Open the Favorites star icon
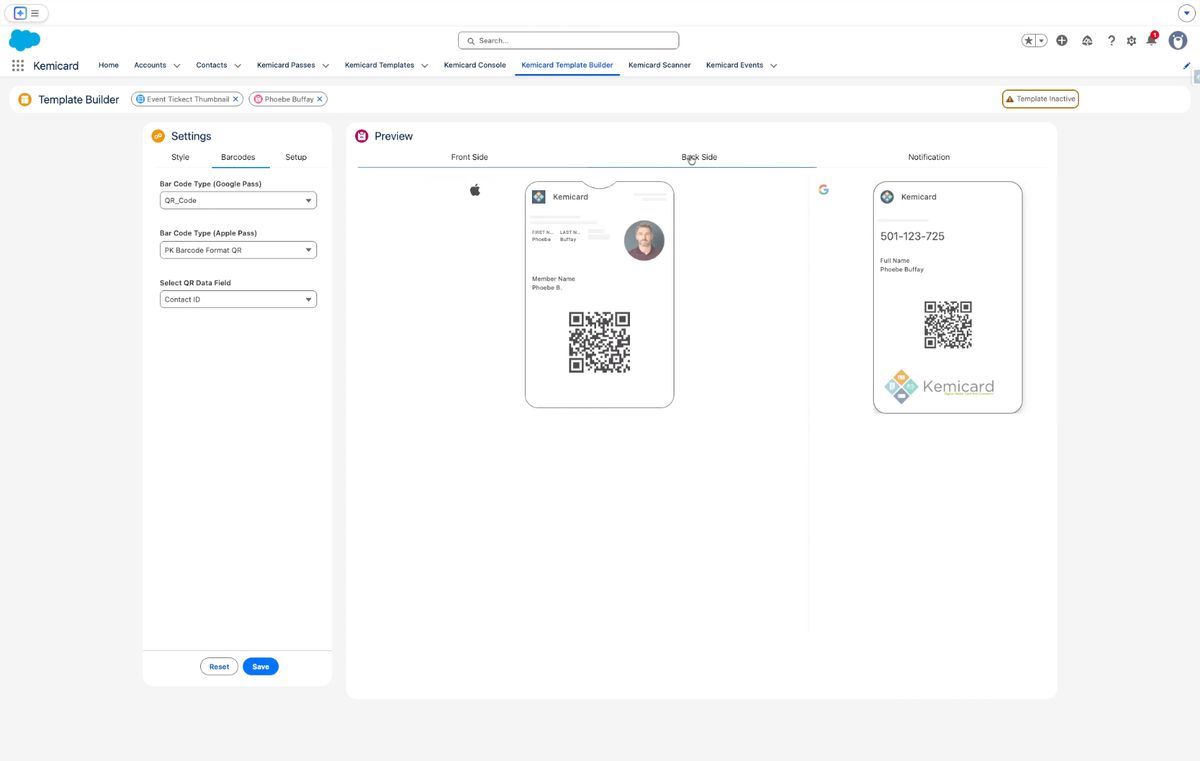The image size is (1200, 761). (x=1029, y=41)
